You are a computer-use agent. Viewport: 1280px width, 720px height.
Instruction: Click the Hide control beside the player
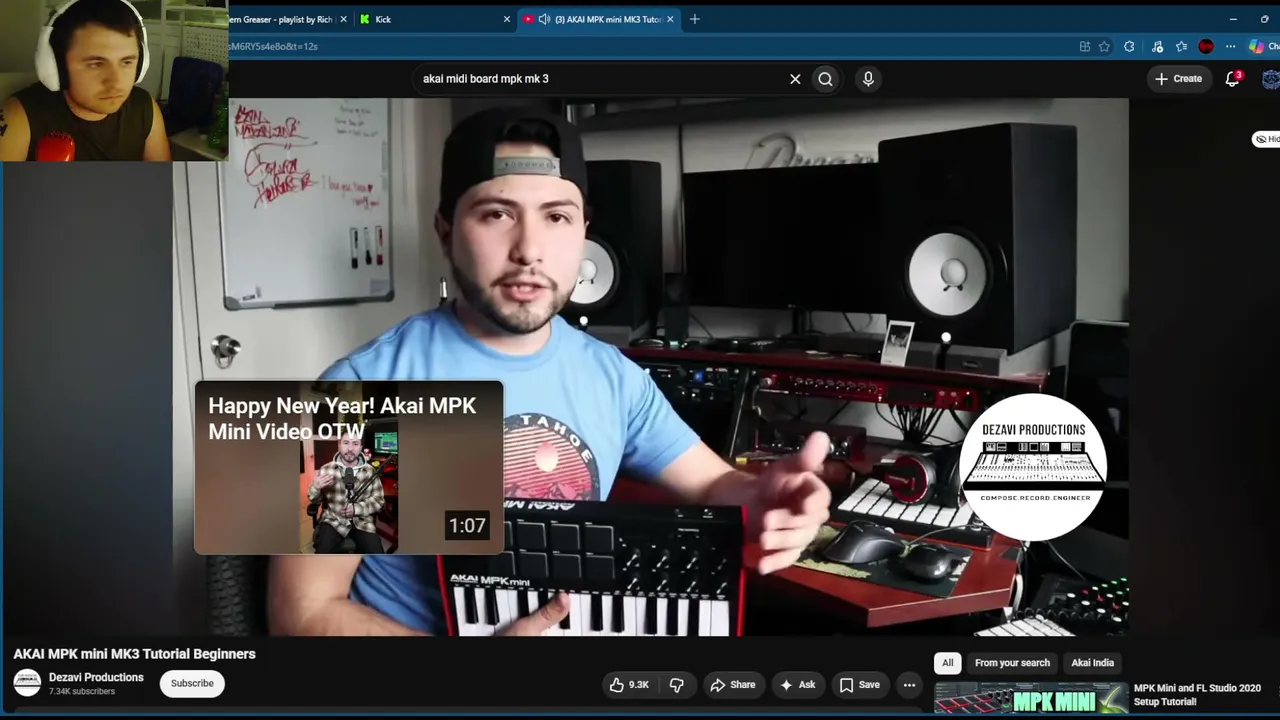tap(1267, 139)
